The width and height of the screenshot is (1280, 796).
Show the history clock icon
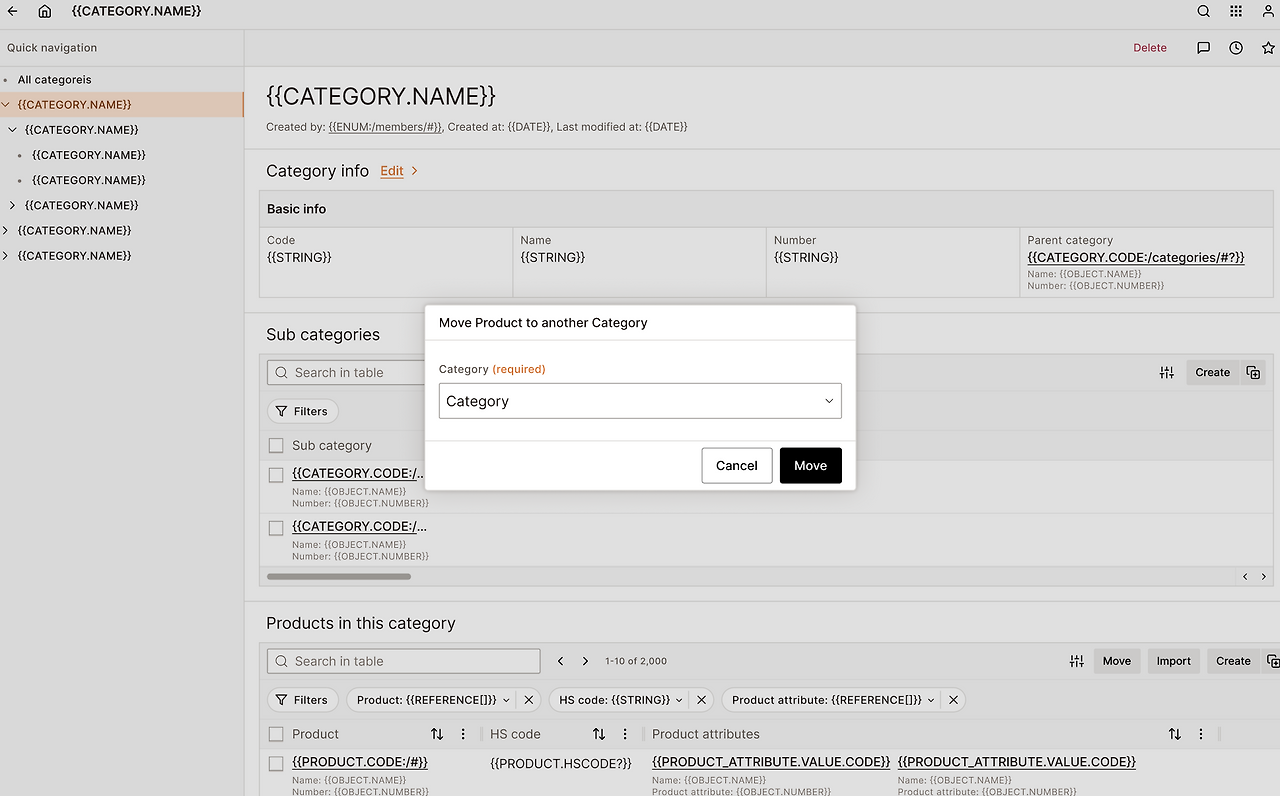pyautogui.click(x=1236, y=48)
